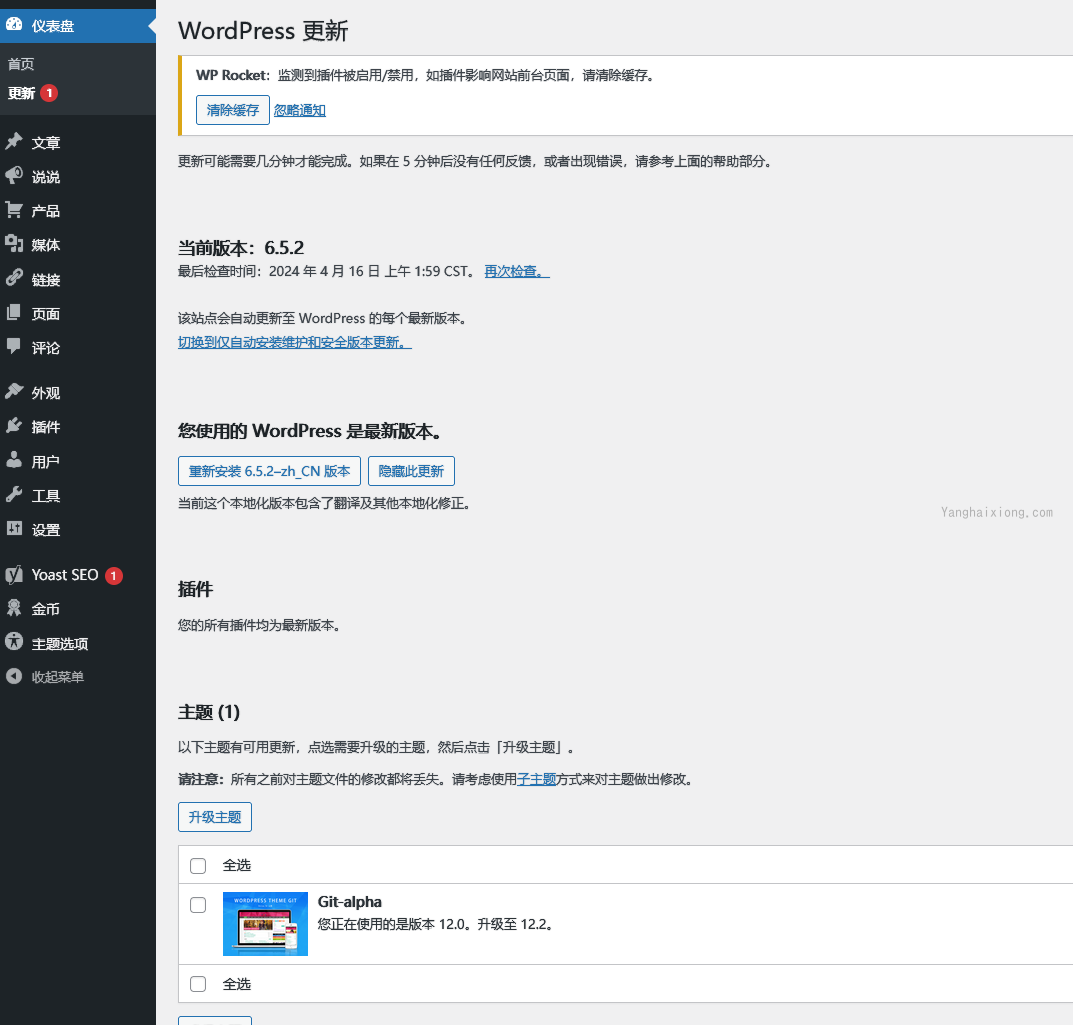Click the collapse arrow icon for 收起菜单

[14, 677]
